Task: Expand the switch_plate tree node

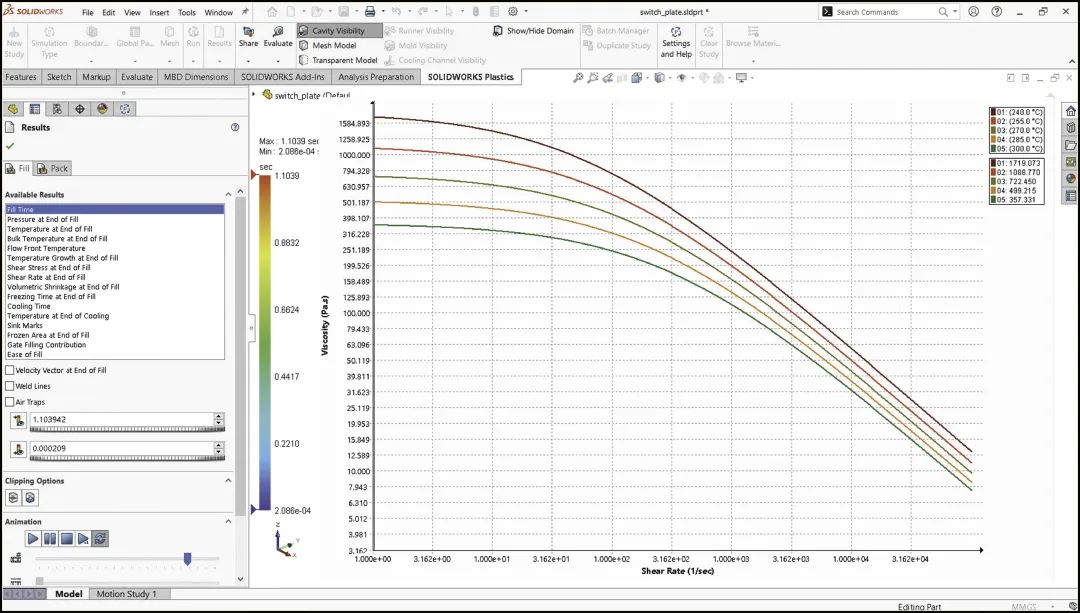Action: pyautogui.click(x=266, y=95)
